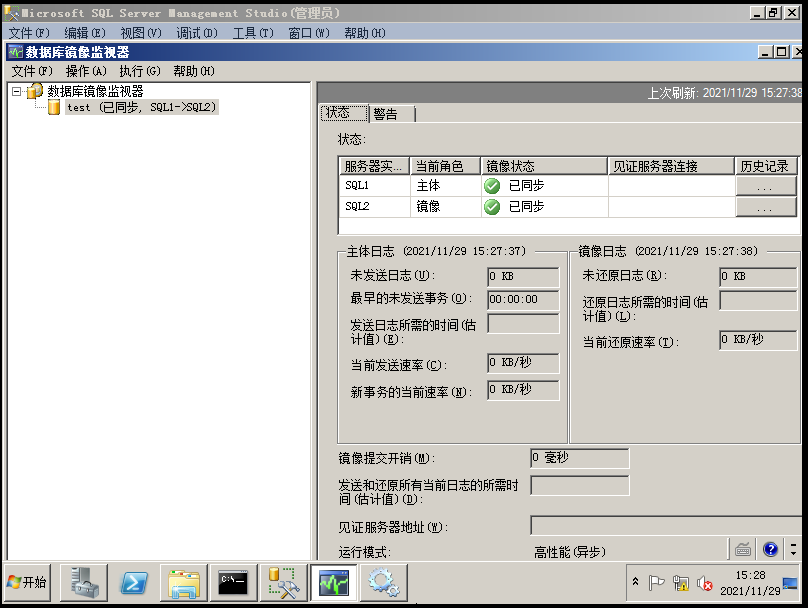Click the toolbar overflow arrow beside help
This screenshot has width=808, height=608.
(x=793, y=550)
